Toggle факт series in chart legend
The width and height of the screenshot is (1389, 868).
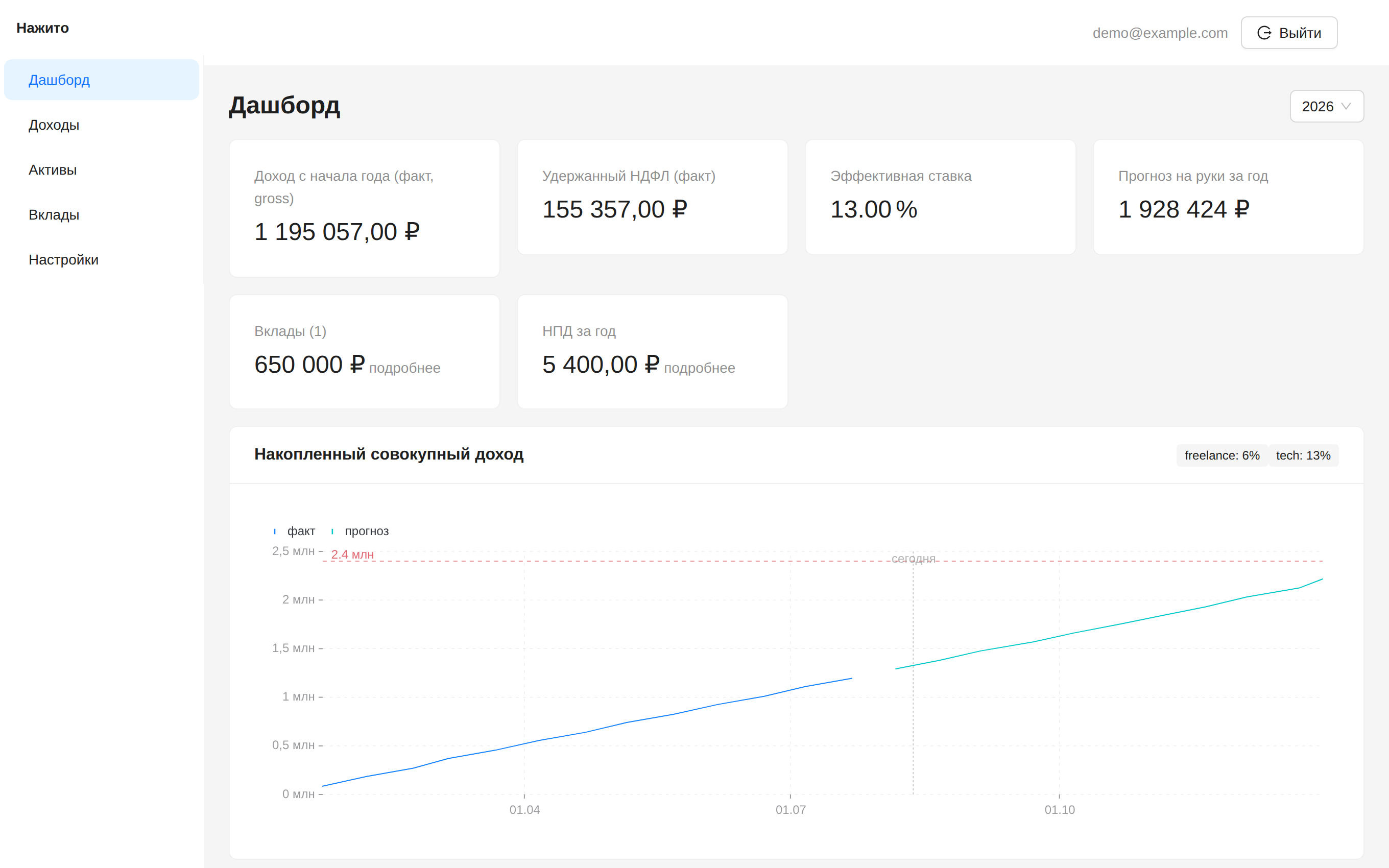coord(295,531)
